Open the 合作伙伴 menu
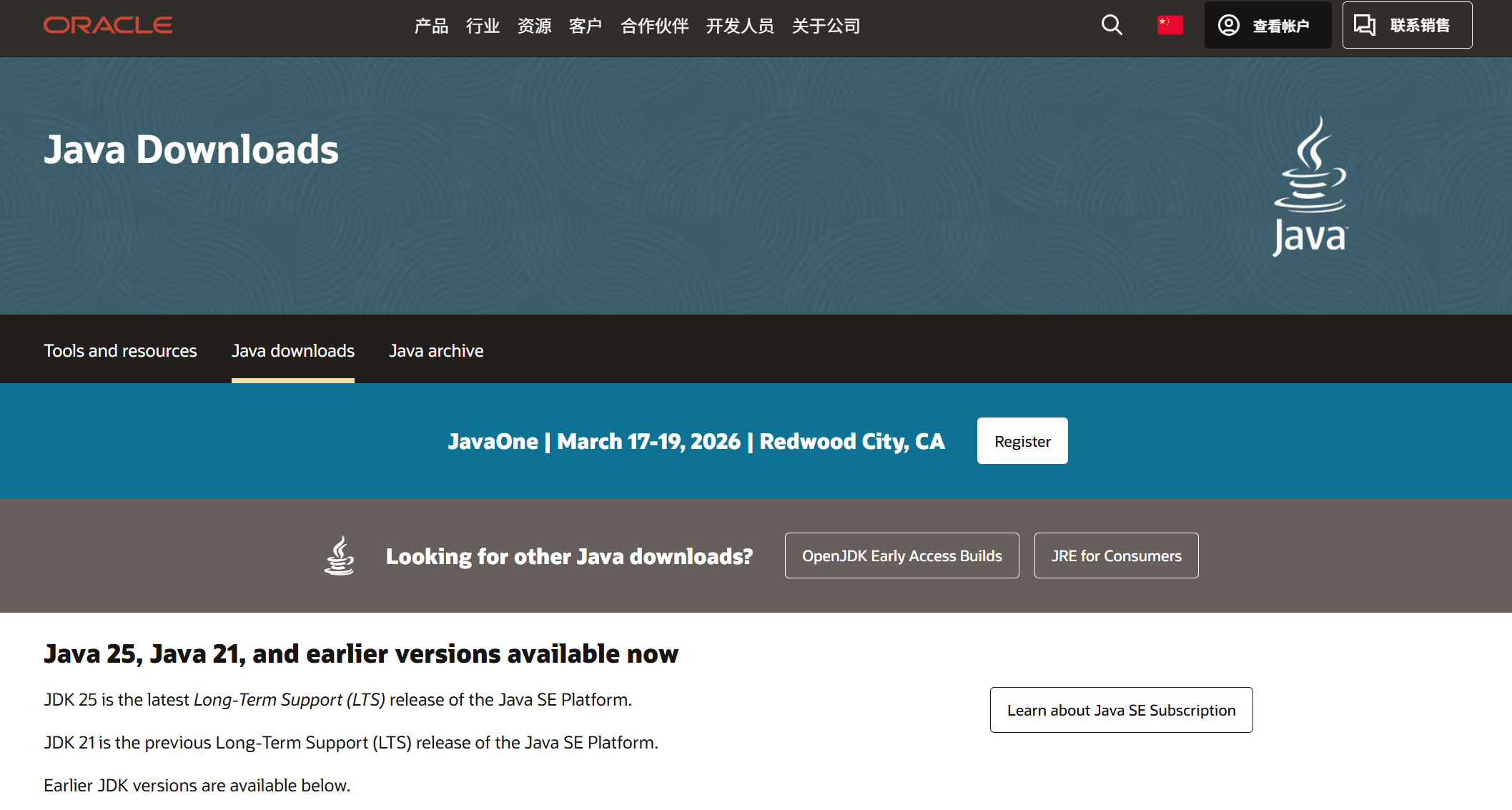The image size is (1512, 810). click(653, 26)
